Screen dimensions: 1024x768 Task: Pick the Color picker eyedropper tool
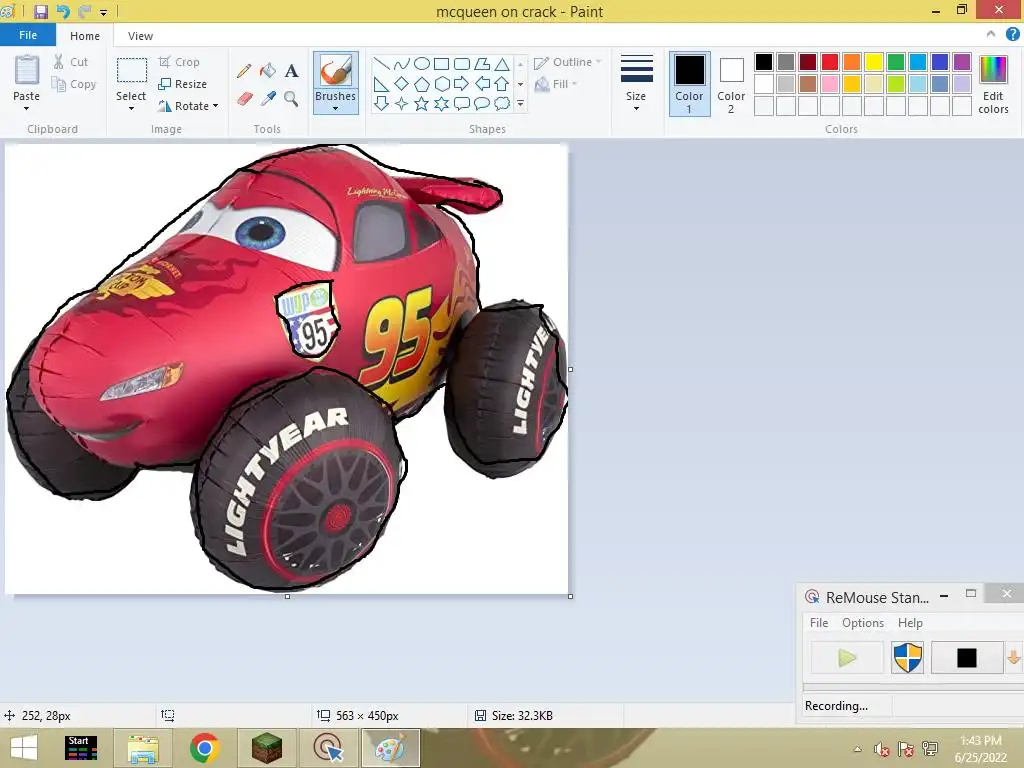268,99
